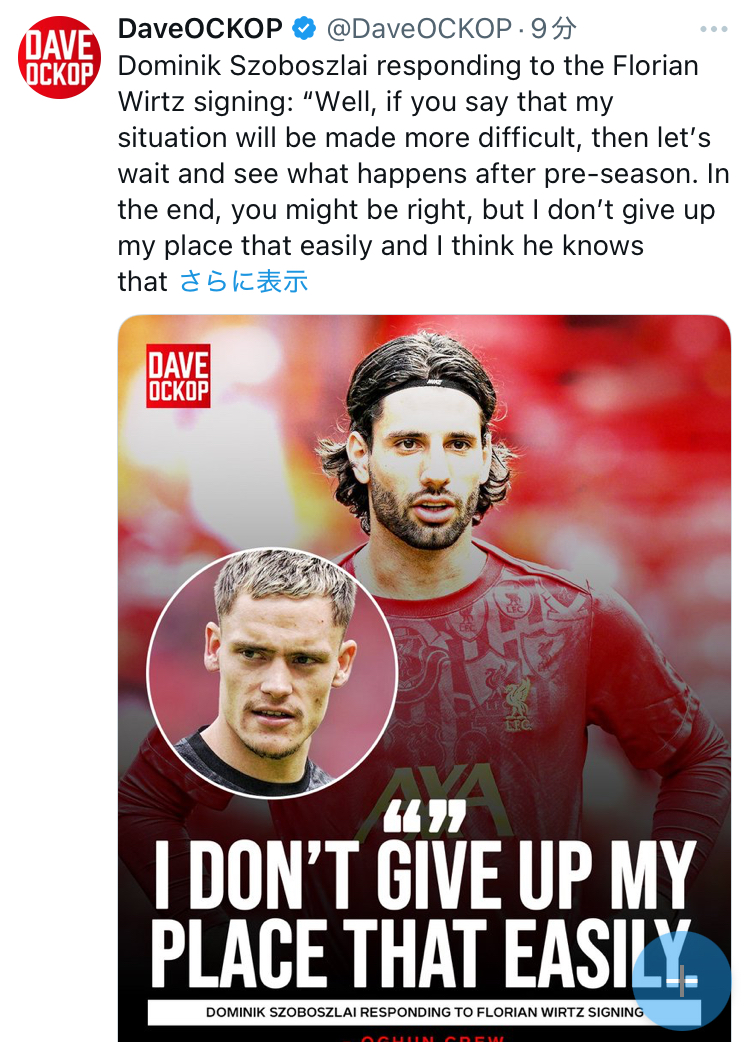Tap the circular inset photo of Wirtz
The width and height of the screenshot is (750, 1042).
(272, 673)
